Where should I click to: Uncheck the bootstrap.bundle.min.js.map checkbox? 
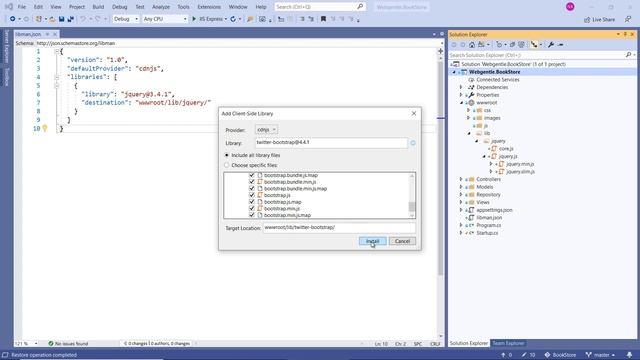click(x=252, y=189)
